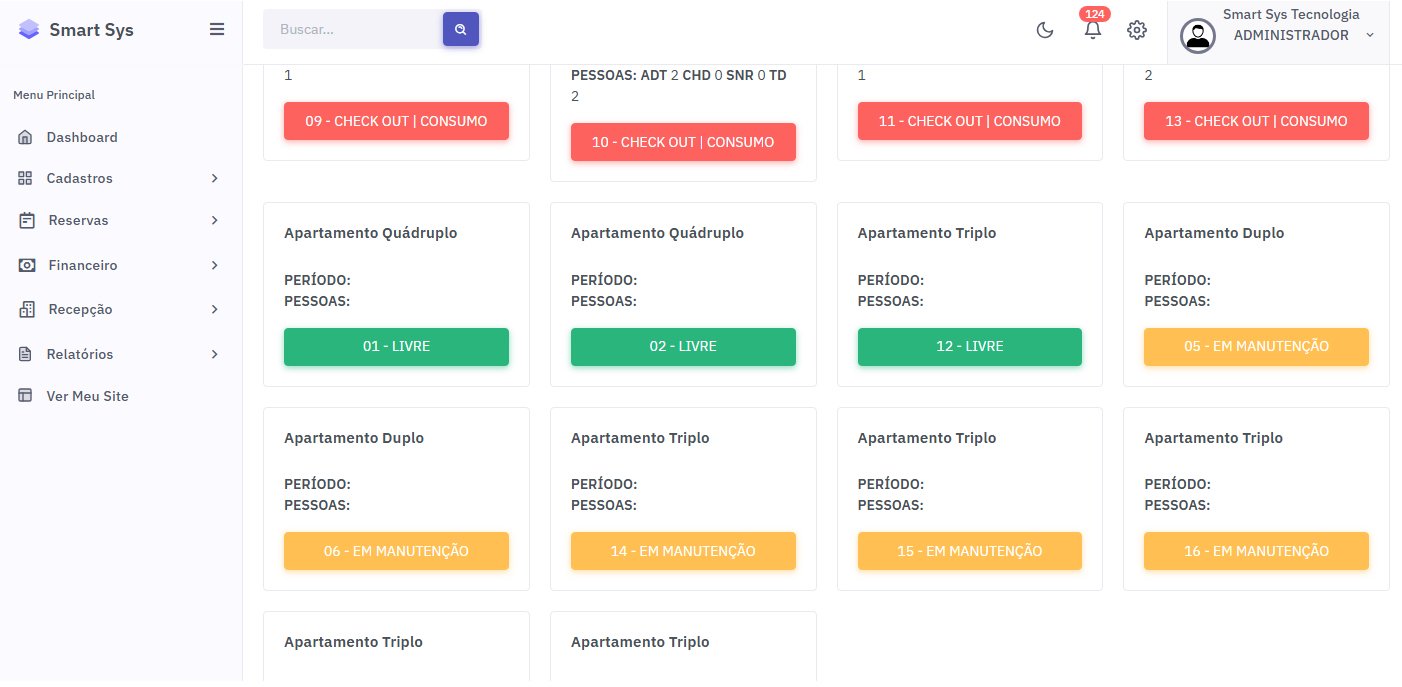This screenshot has height=687, width=1402.
Task: Click the Financeiro money icon
Action: tap(27, 265)
